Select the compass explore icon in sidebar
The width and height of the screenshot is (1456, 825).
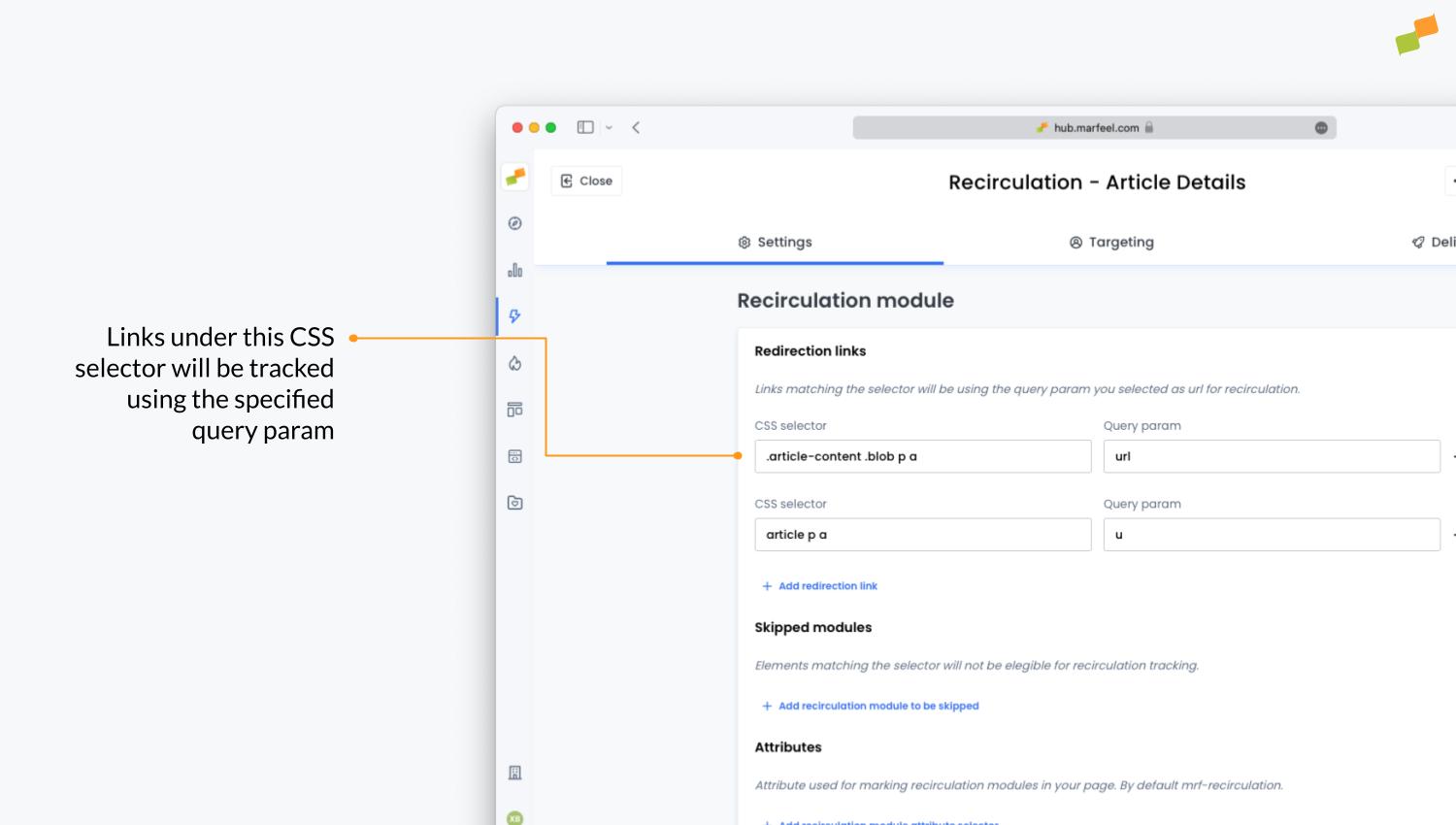tap(514, 222)
